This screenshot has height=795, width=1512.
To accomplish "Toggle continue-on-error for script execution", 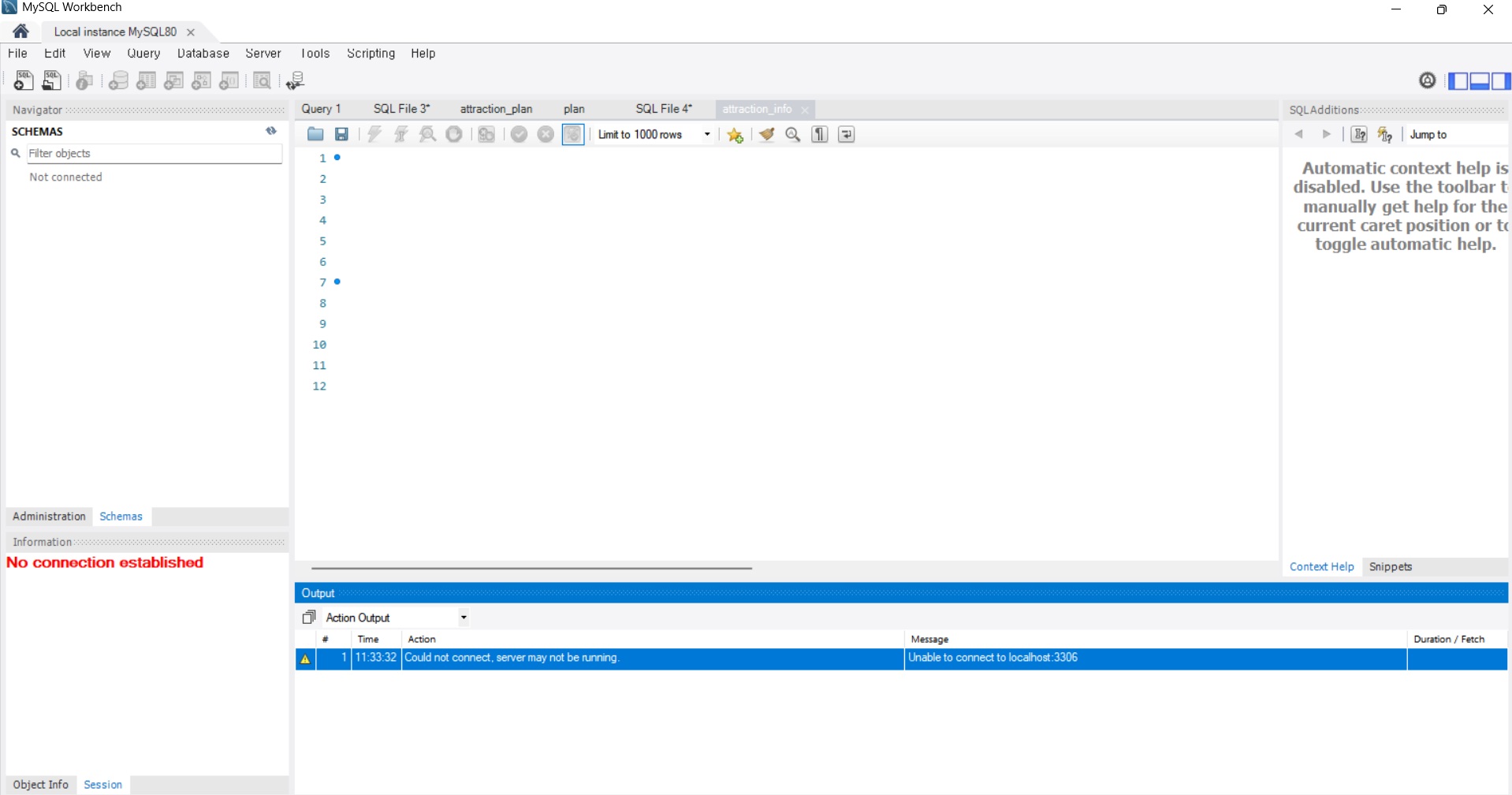I will pos(486,134).
